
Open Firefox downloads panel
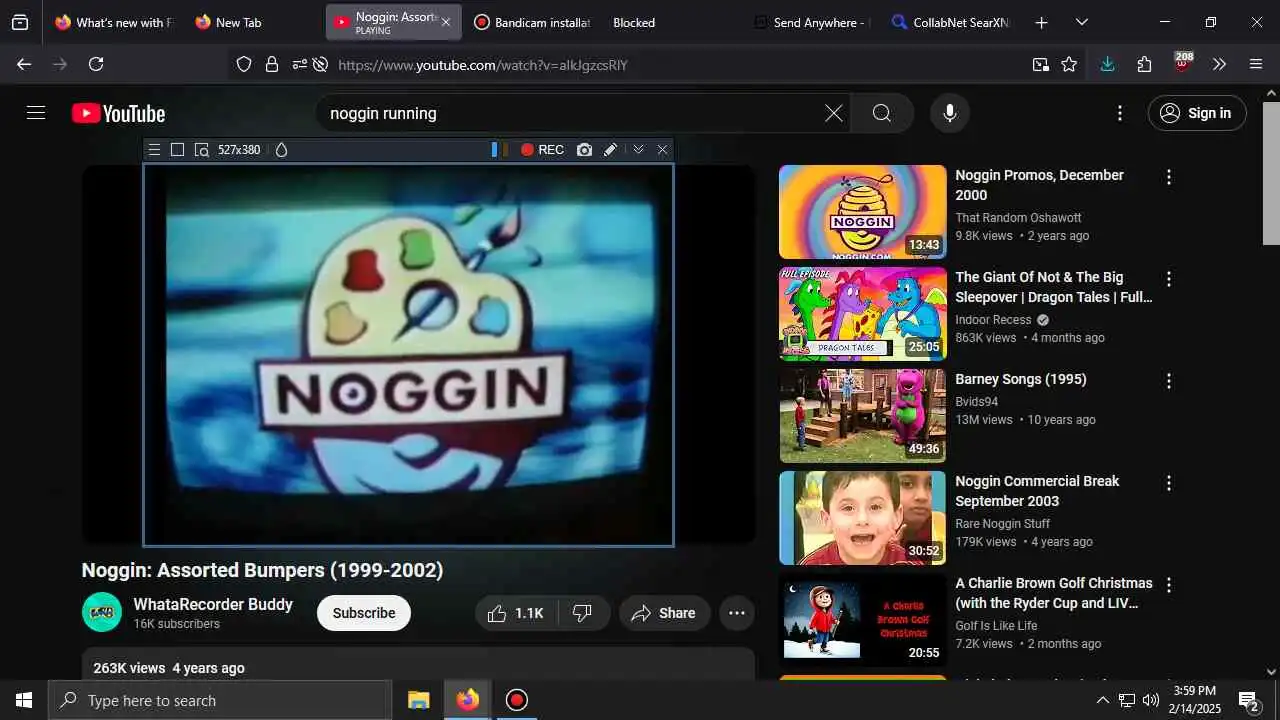pos(1107,64)
